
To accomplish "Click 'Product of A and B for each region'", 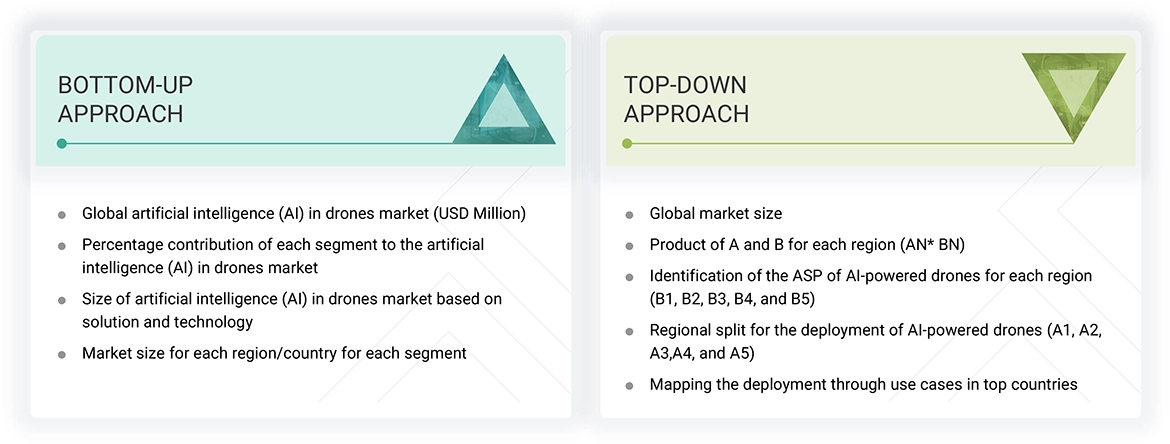I will pyautogui.click(x=808, y=245).
